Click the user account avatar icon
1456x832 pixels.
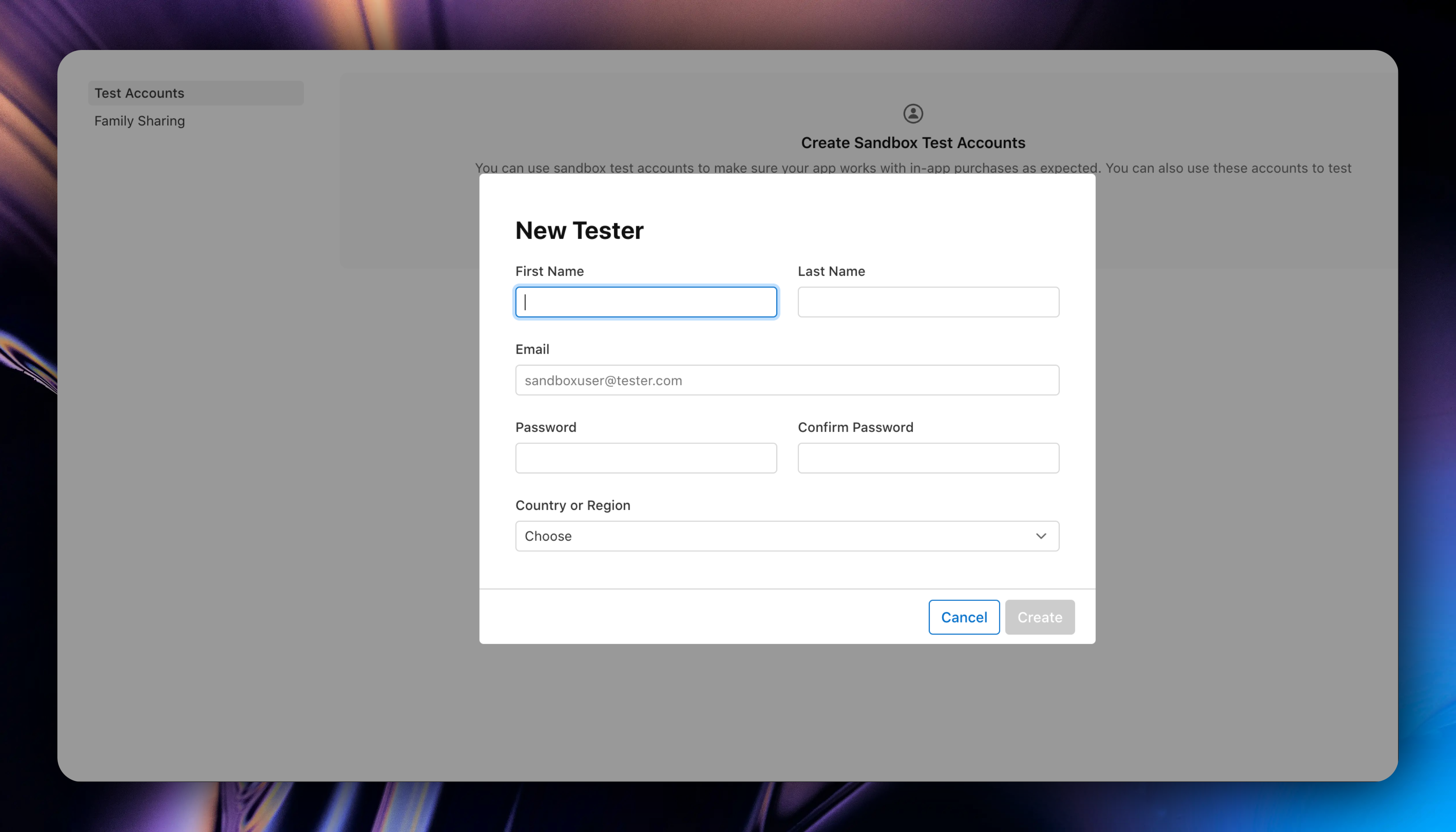(912, 113)
